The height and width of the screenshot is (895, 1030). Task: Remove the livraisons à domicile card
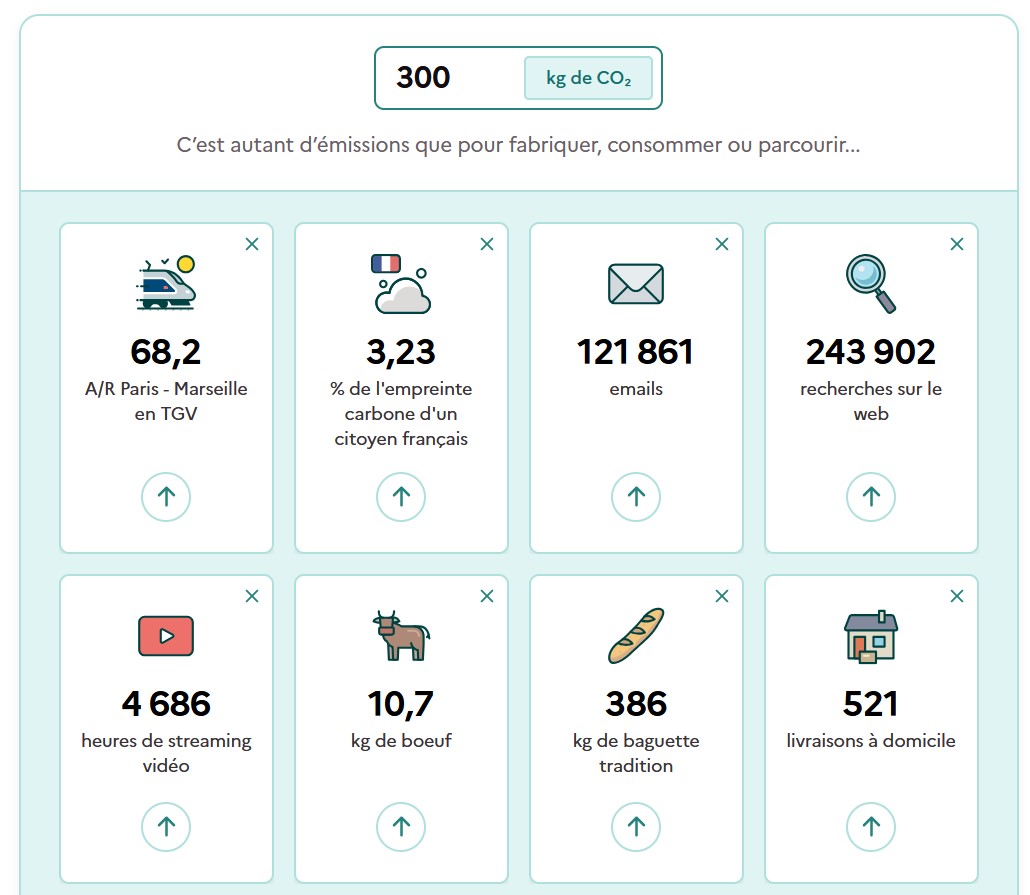957,596
